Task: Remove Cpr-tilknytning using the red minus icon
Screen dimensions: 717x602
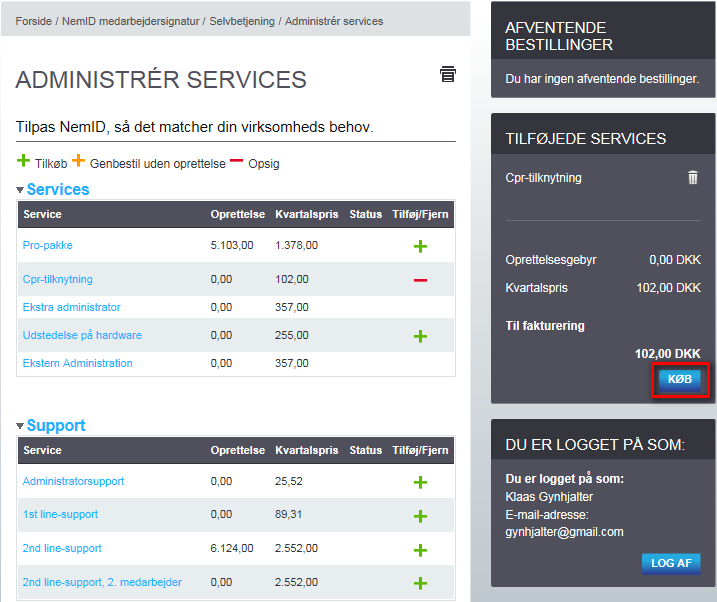Action: [x=420, y=280]
